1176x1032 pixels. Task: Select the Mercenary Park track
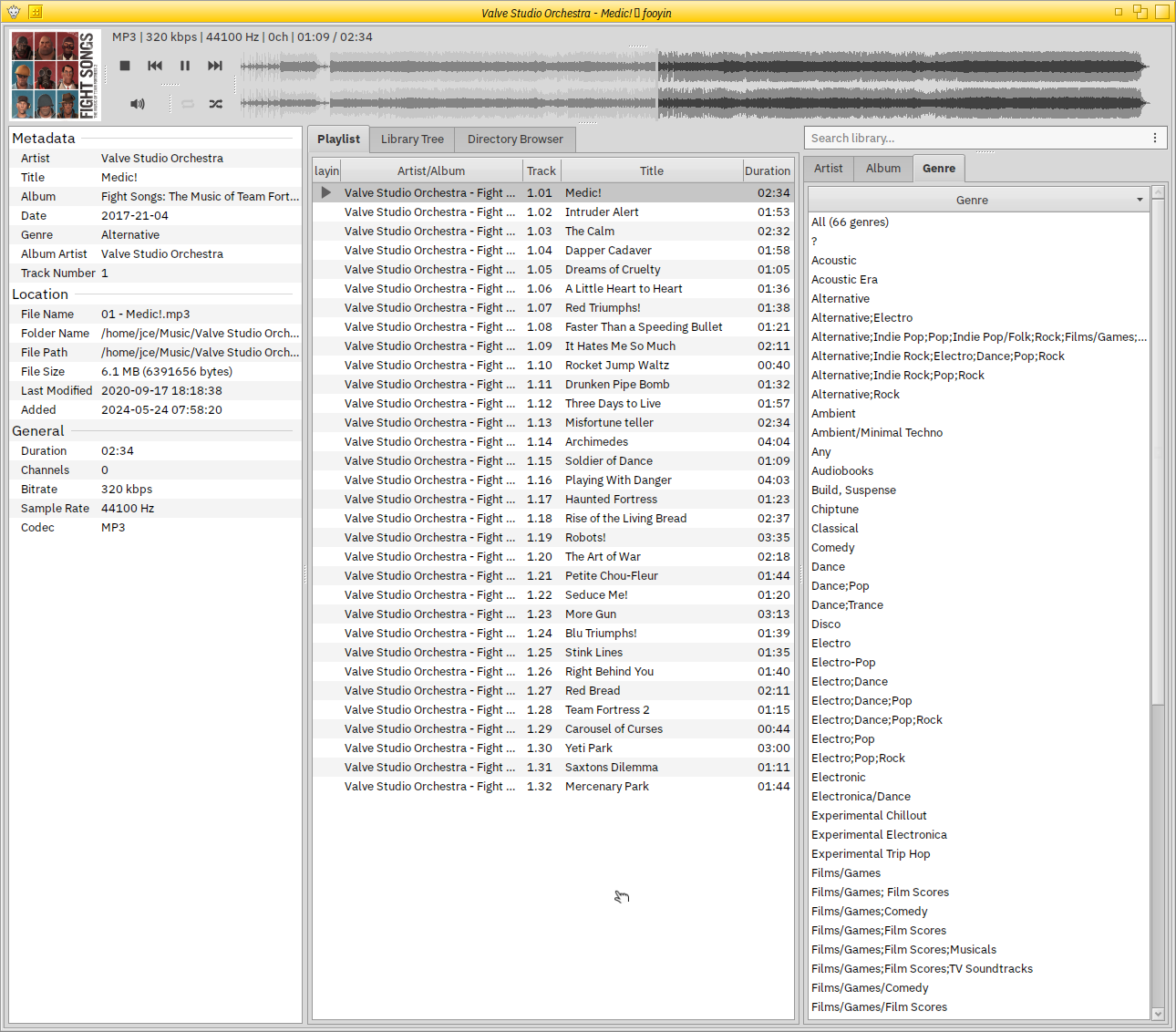click(x=552, y=786)
